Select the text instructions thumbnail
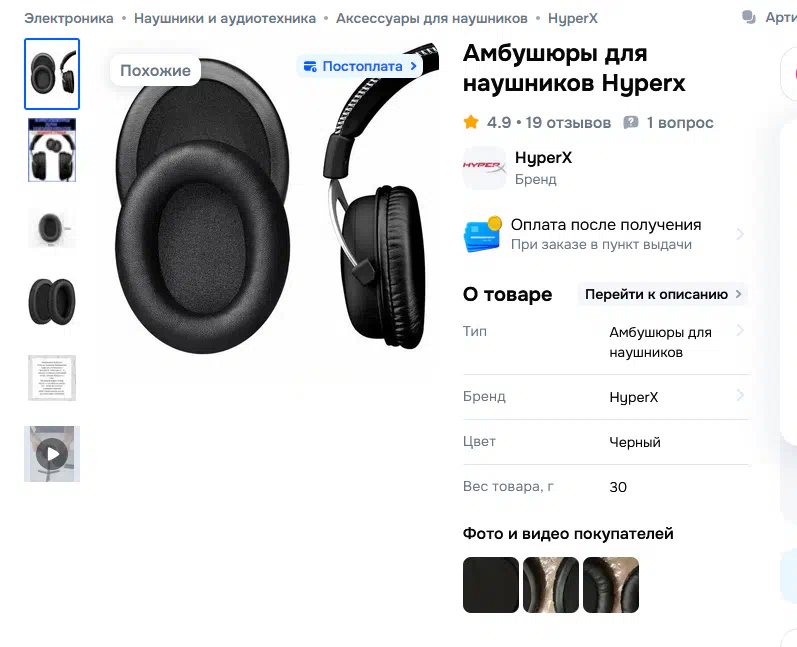The height and width of the screenshot is (647, 797). tap(52, 378)
